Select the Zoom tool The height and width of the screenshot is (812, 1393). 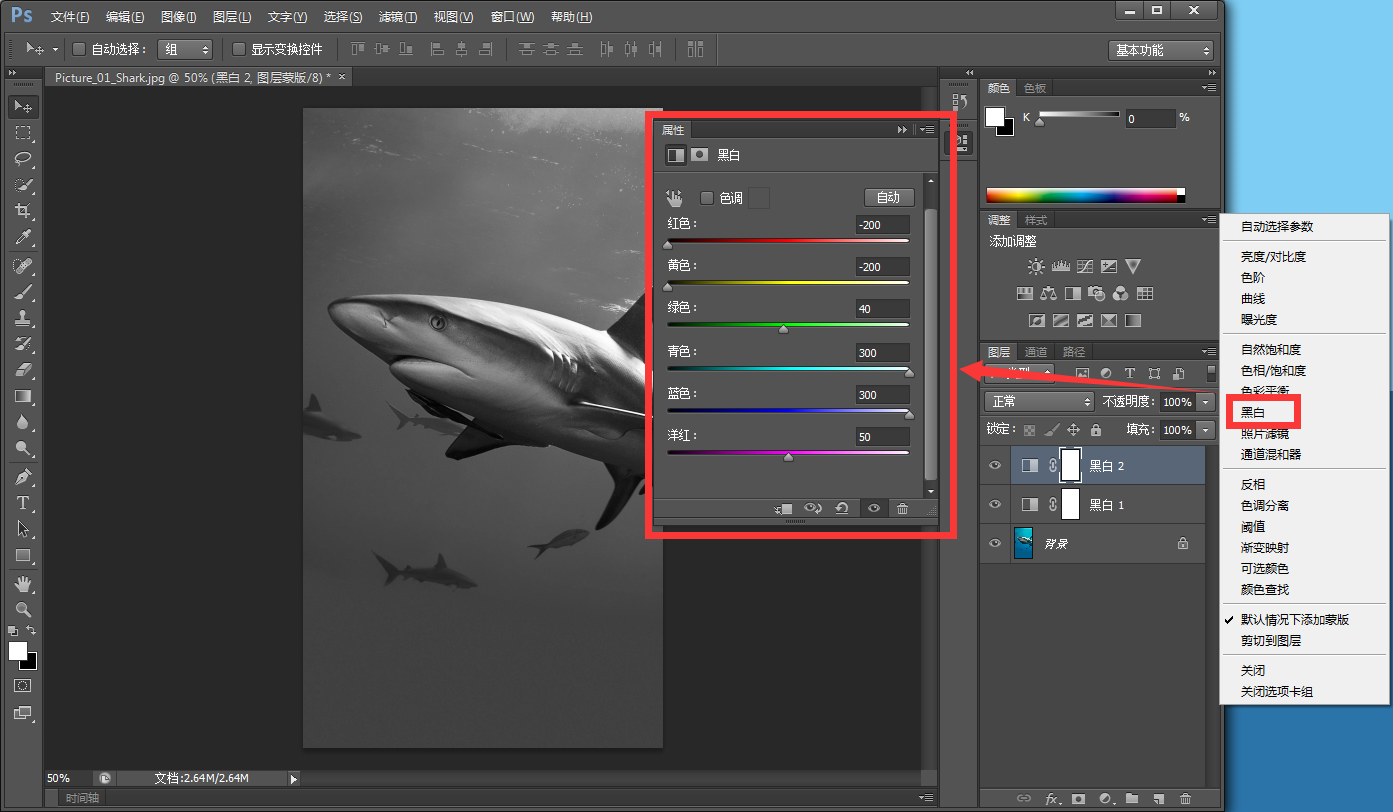[x=23, y=609]
